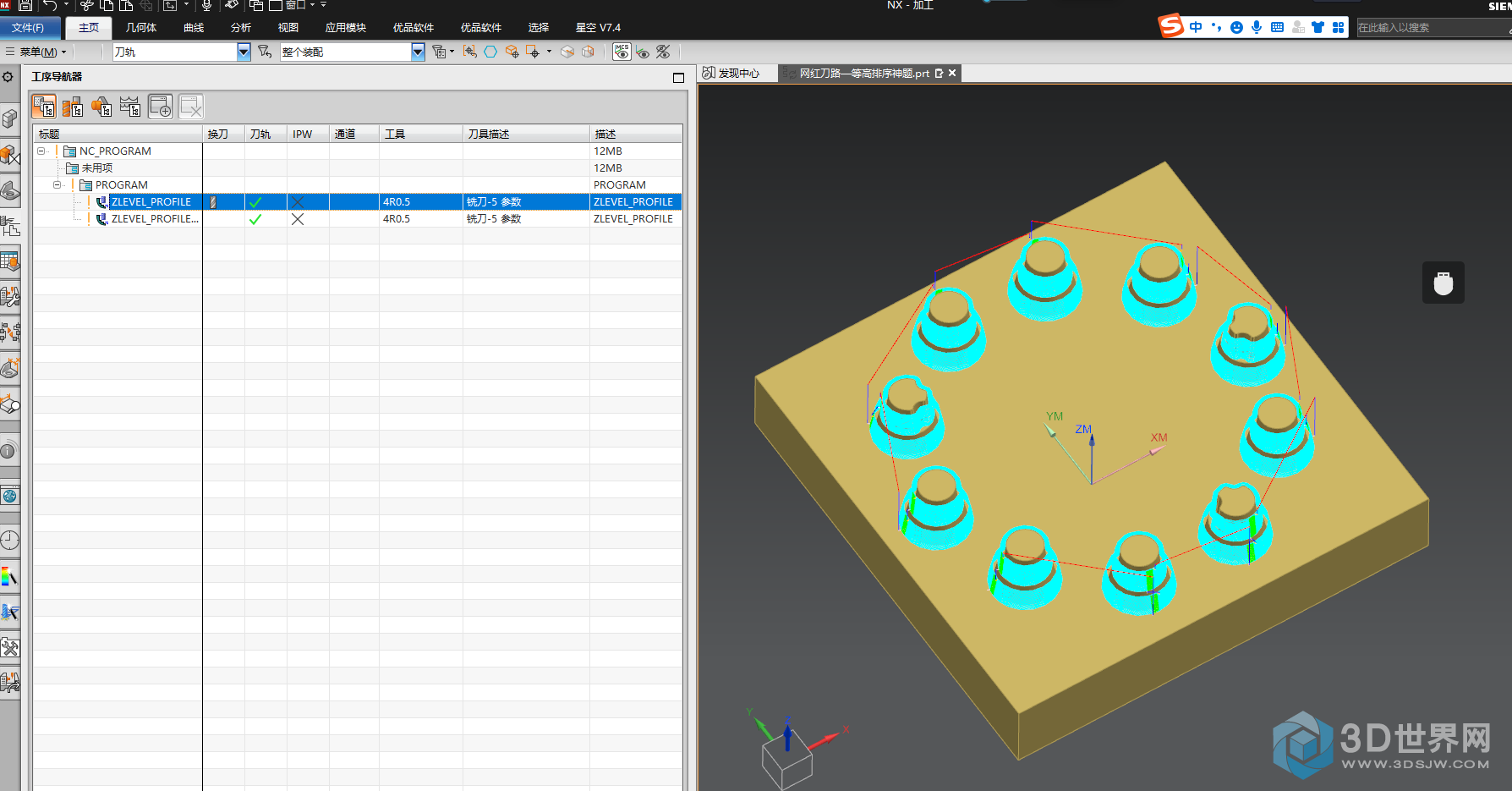Toggle the crossed-out eye hide icon
Image resolution: width=1512 pixels, height=791 pixels.
click(x=663, y=52)
